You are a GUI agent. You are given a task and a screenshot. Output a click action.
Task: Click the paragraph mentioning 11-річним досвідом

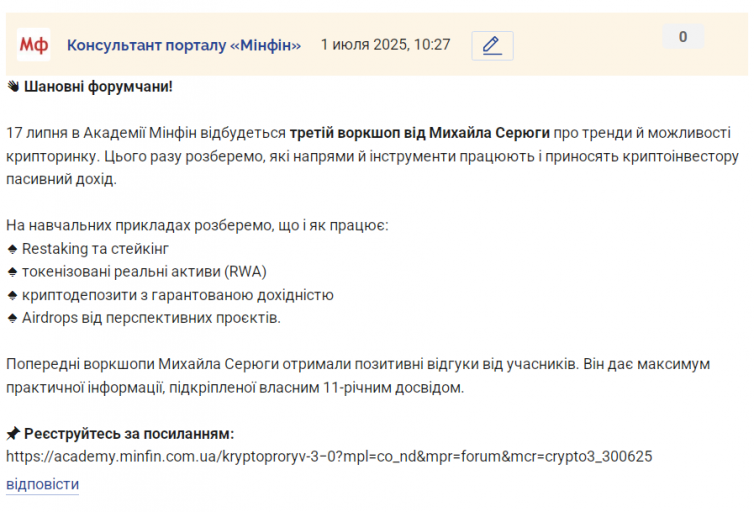[358, 376]
